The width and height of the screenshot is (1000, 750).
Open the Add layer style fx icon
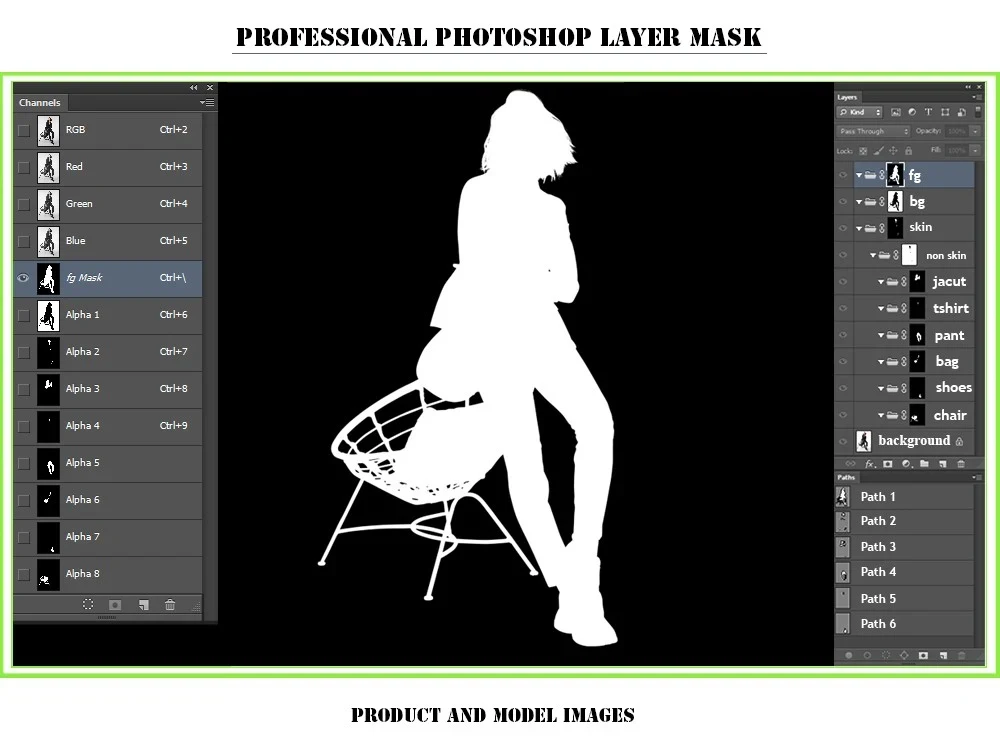tap(868, 463)
